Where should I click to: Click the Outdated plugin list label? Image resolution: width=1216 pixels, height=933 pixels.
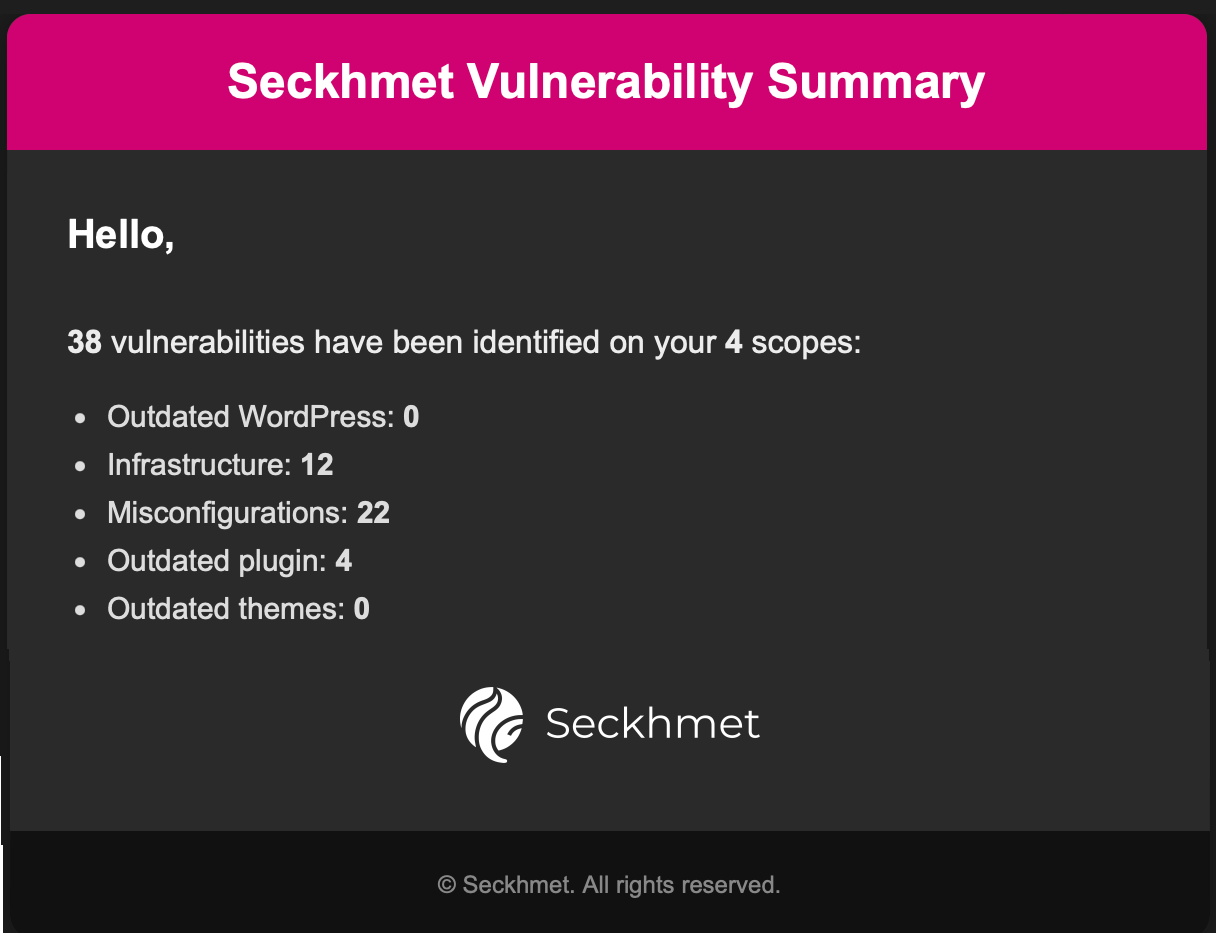coord(217,561)
